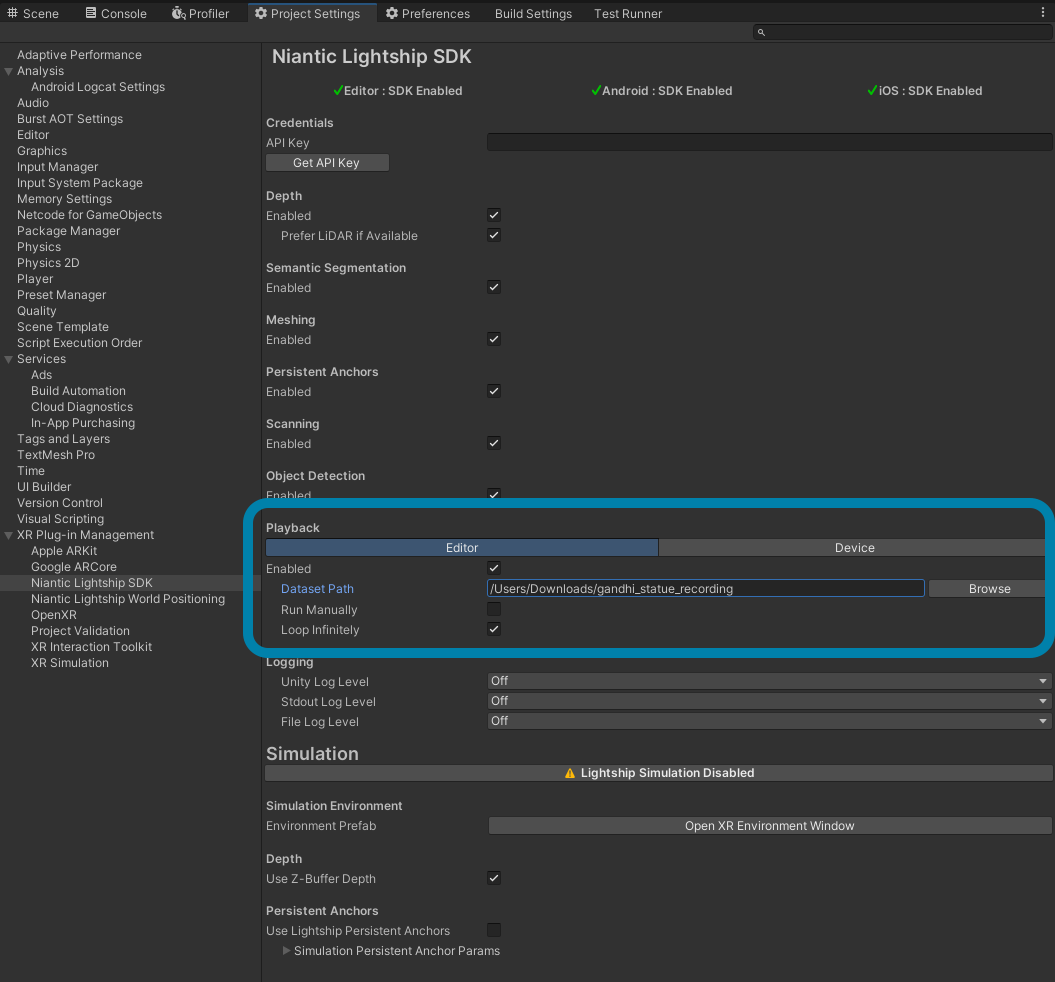Image resolution: width=1055 pixels, height=982 pixels.
Task: Collapse the XR Plug-in Management section
Action: point(9,535)
